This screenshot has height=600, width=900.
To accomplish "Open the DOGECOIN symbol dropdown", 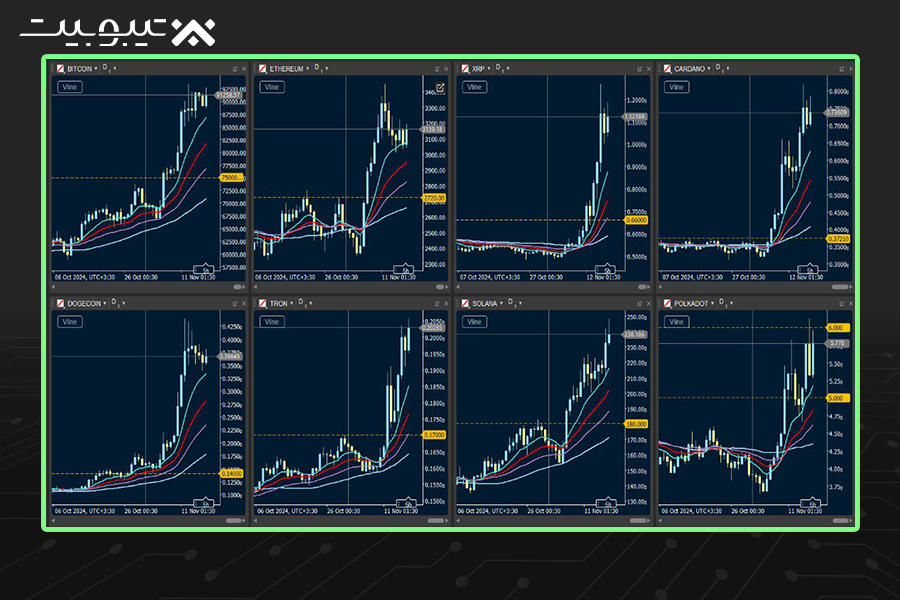I will pyautogui.click(x=104, y=304).
